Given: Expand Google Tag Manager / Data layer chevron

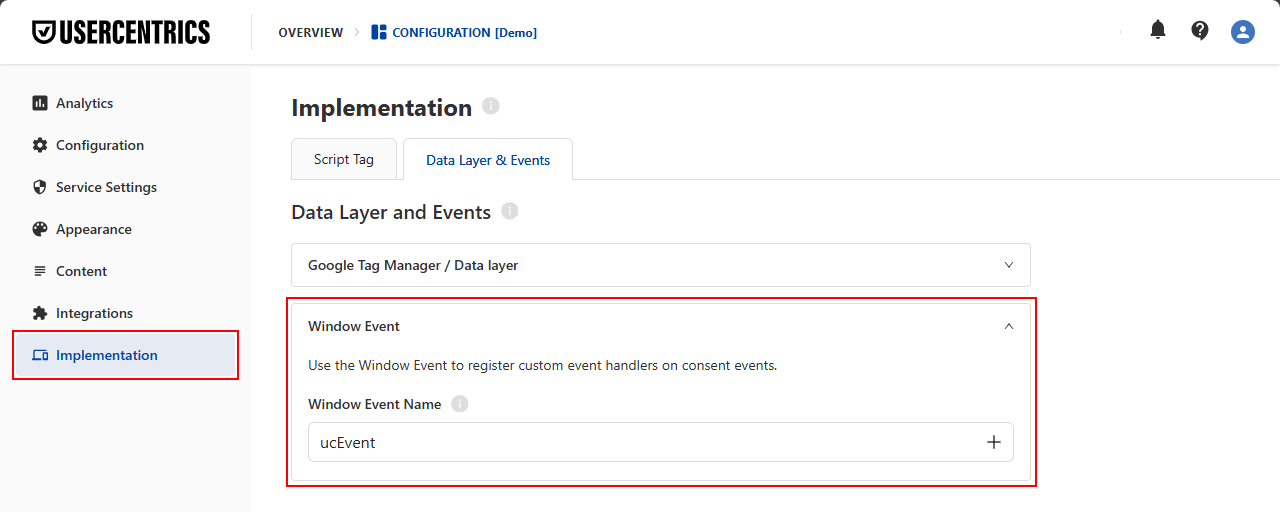Looking at the screenshot, I should tap(1008, 265).
